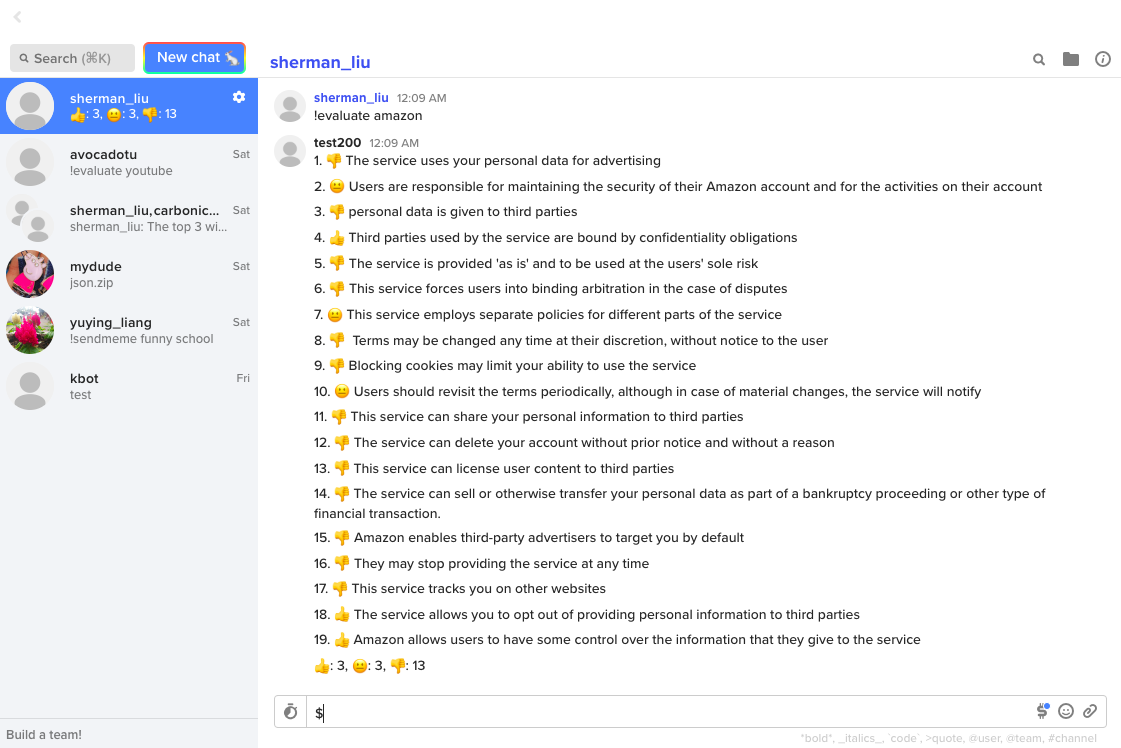Click yuying_liang flower profile picture
1121x748 pixels.
pyautogui.click(x=30, y=330)
